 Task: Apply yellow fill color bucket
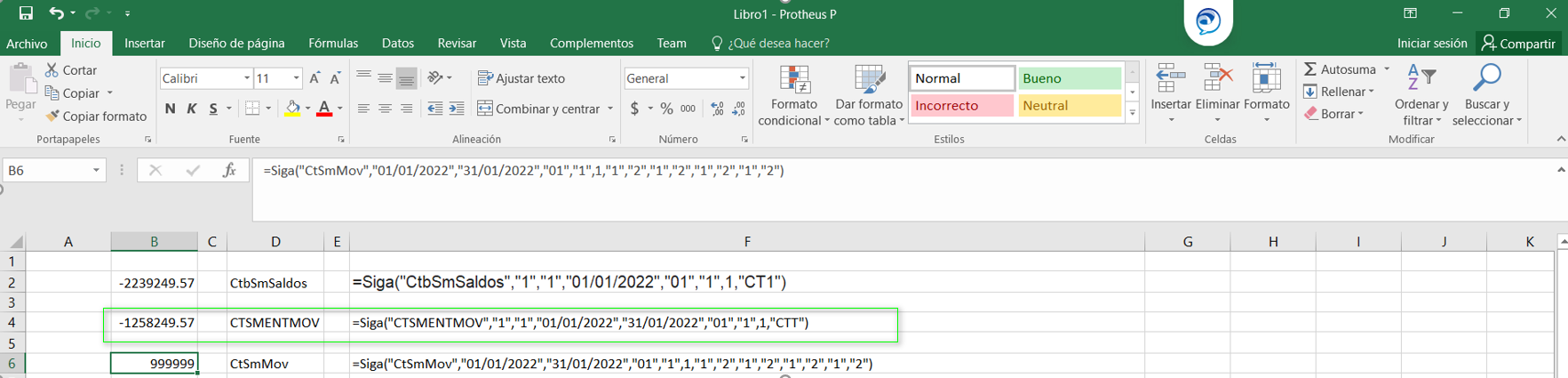point(292,109)
